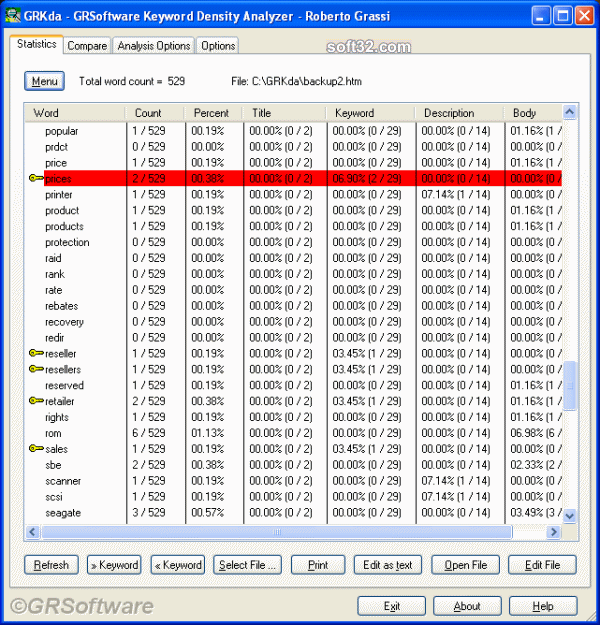Screen dimensions: 600x625
Task: Sort by the Count column header
Action: 155,113
